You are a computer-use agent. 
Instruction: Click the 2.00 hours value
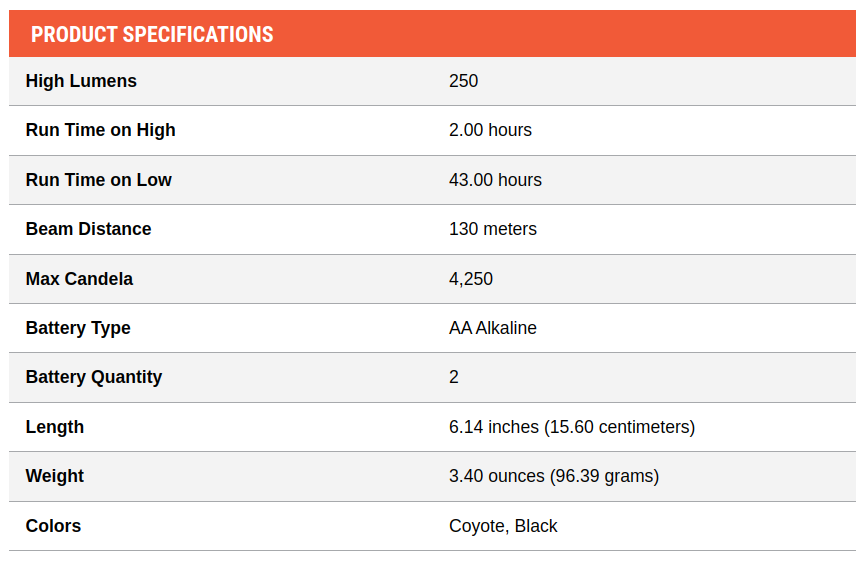pos(490,130)
